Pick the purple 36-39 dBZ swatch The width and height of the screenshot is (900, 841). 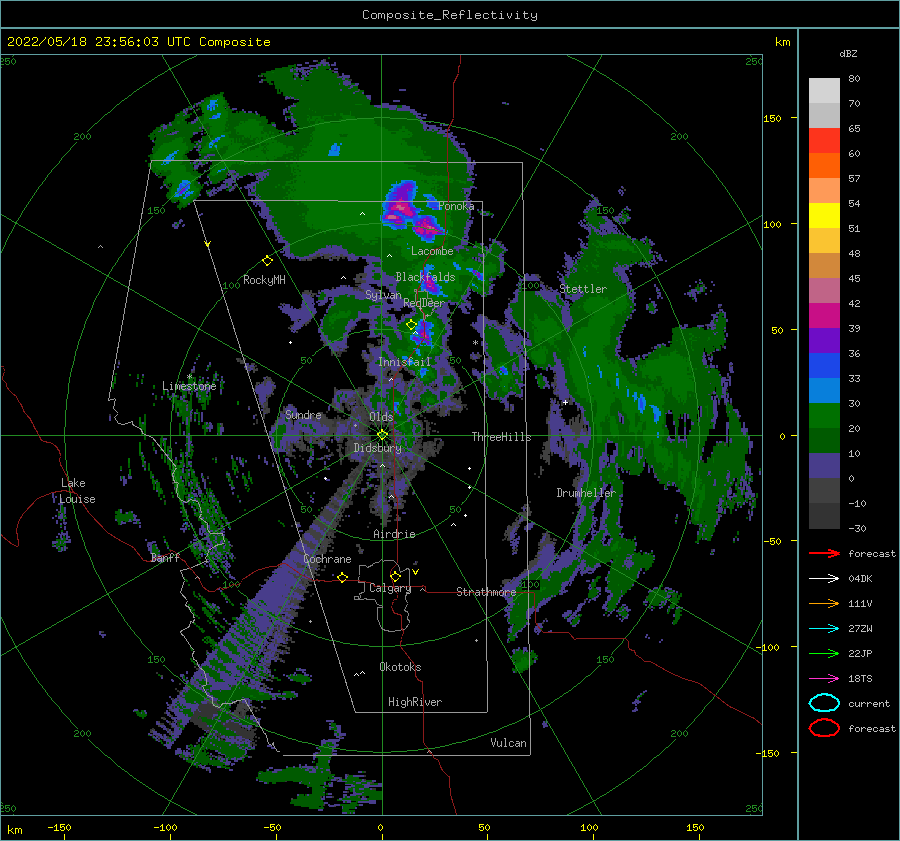click(824, 340)
